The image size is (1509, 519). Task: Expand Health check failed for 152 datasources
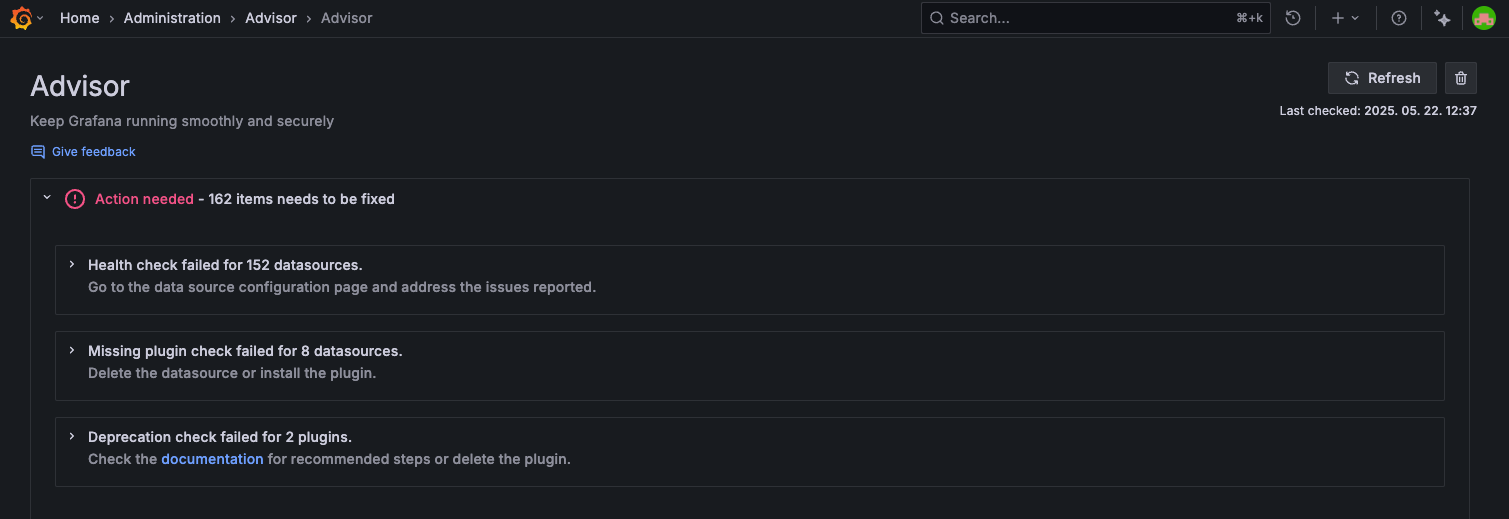[x=72, y=265]
